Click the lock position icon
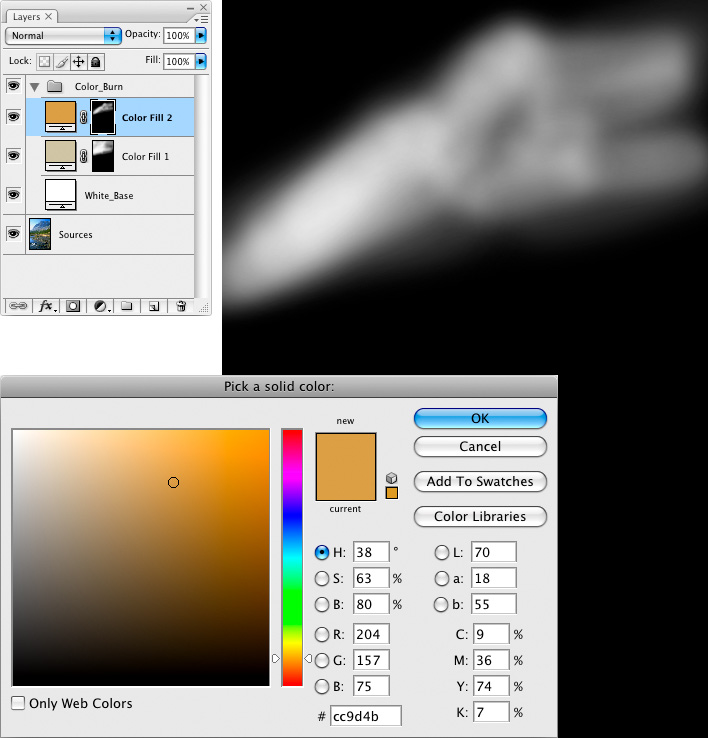 tap(78, 62)
